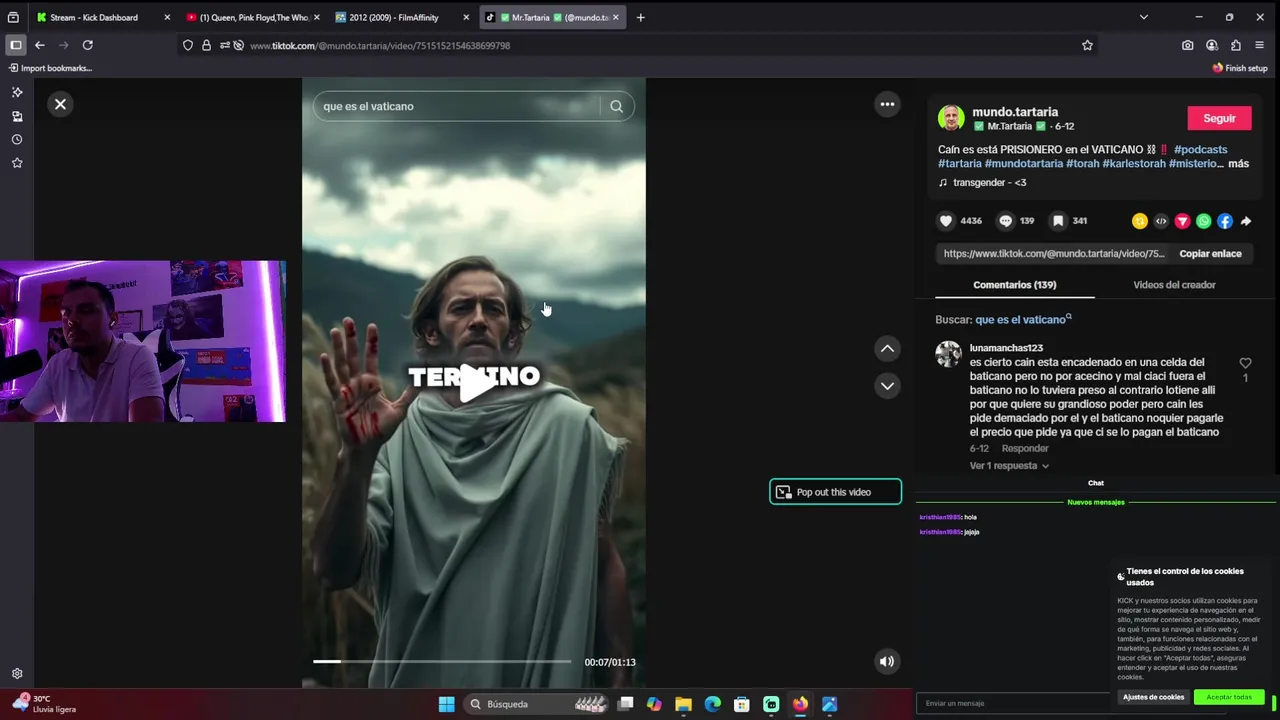Open the #tartaria hashtag
Viewport: 1280px width, 720px height.
pyautogui.click(x=959, y=164)
